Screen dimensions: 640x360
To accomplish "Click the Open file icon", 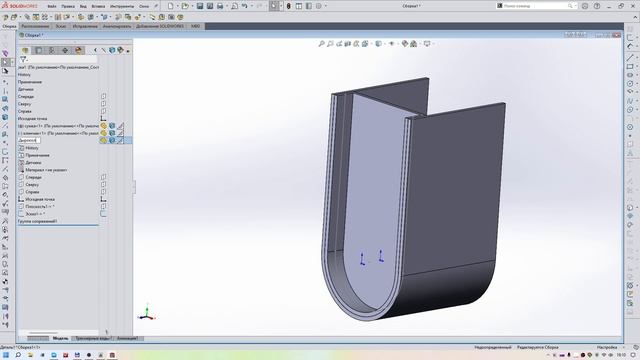I will coord(185,6).
